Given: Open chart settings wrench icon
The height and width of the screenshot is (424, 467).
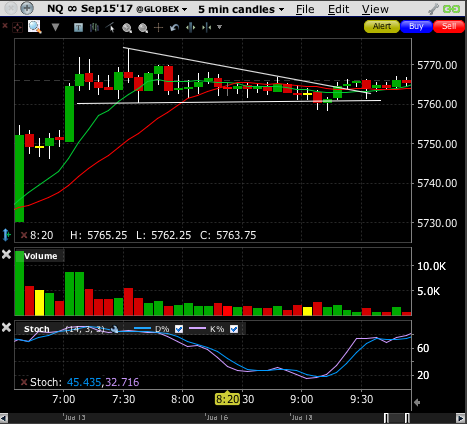Looking at the screenshot, I should pyautogui.click(x=433, y=9).
